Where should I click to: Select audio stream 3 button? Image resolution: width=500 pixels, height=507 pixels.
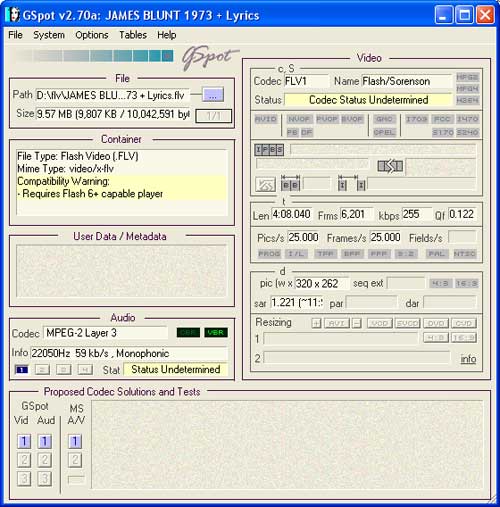[x=63, y=370]
